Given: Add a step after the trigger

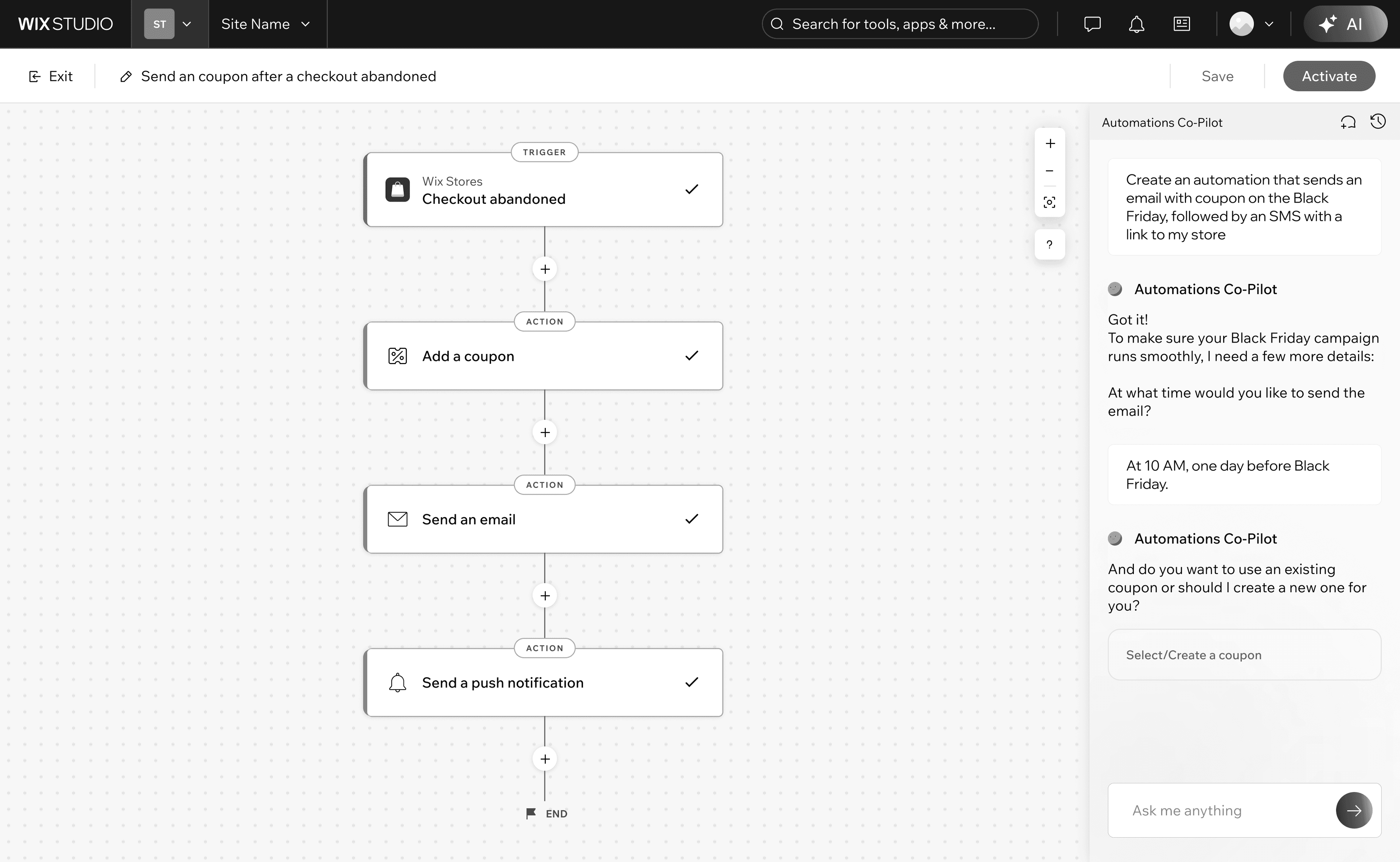Looking at the screenshot, I should (545, 269).
